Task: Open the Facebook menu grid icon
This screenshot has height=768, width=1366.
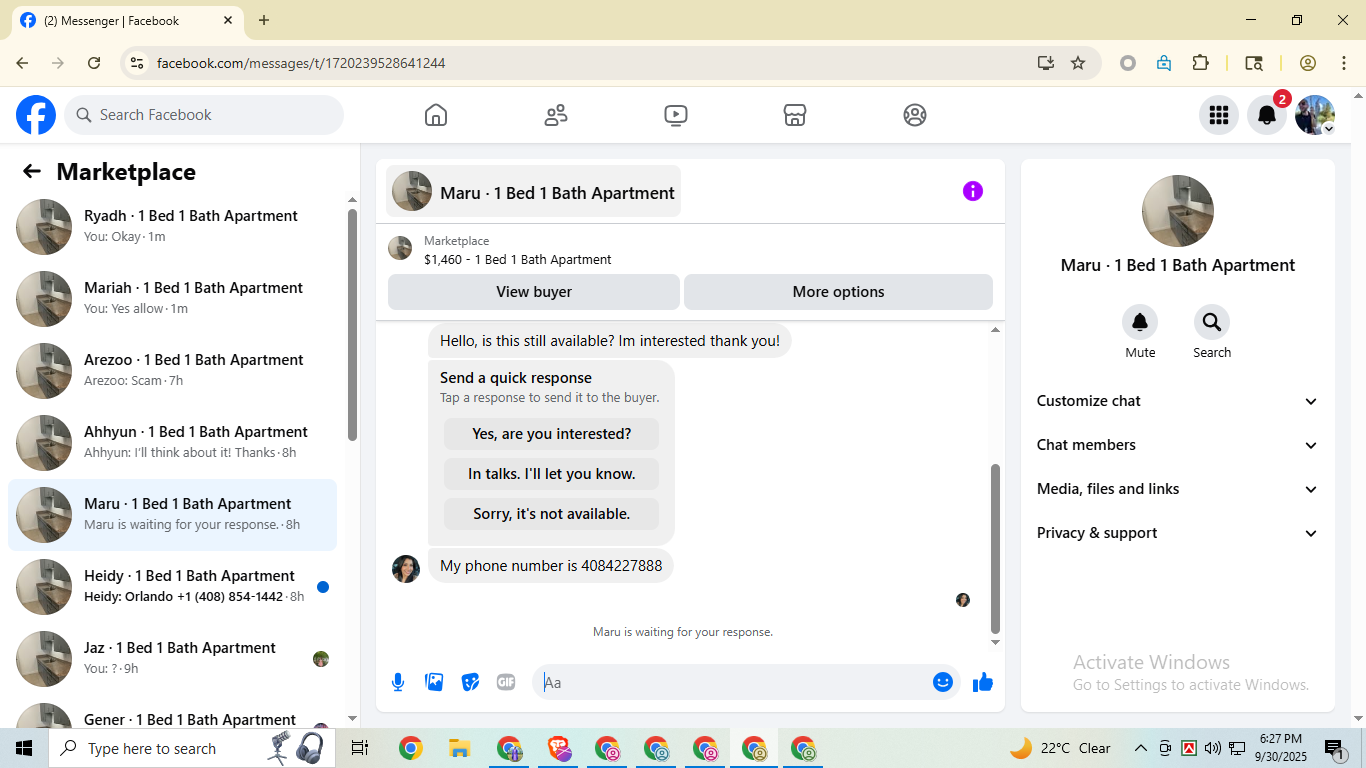Action: click(1219, 115)
